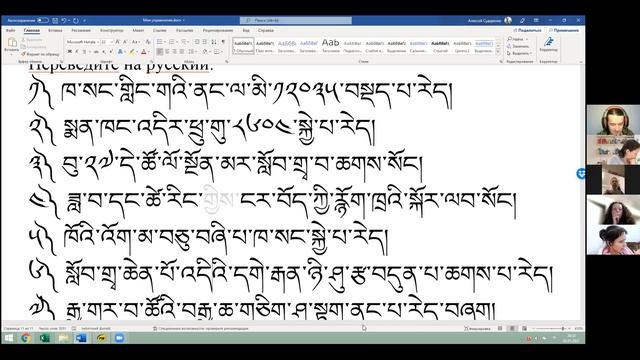Click Format Painter (Формат по образцу)
640x360 pixels.
pyautogui.click(x=40, y=54)
